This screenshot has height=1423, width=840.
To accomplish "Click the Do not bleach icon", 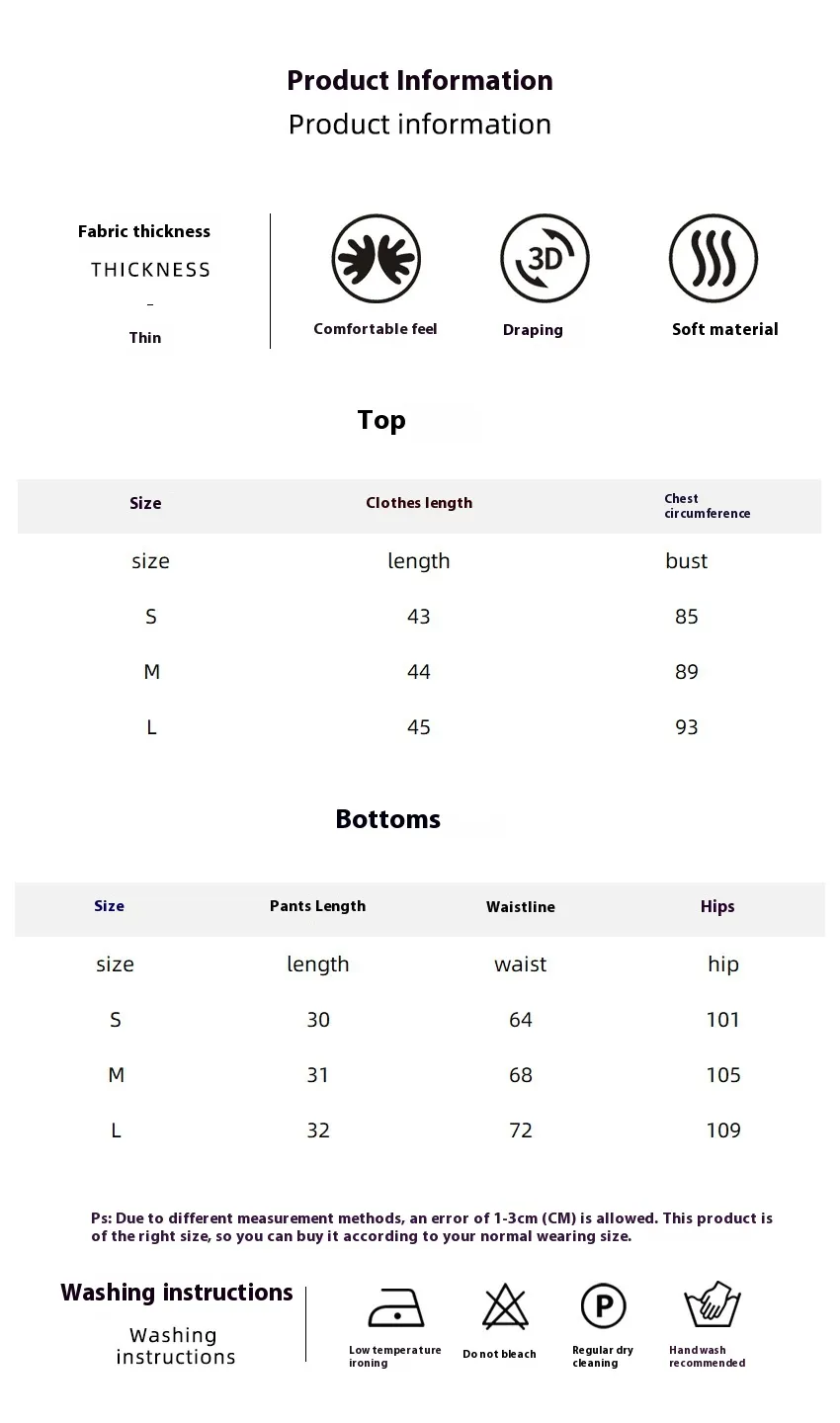I will point(505,1306).
